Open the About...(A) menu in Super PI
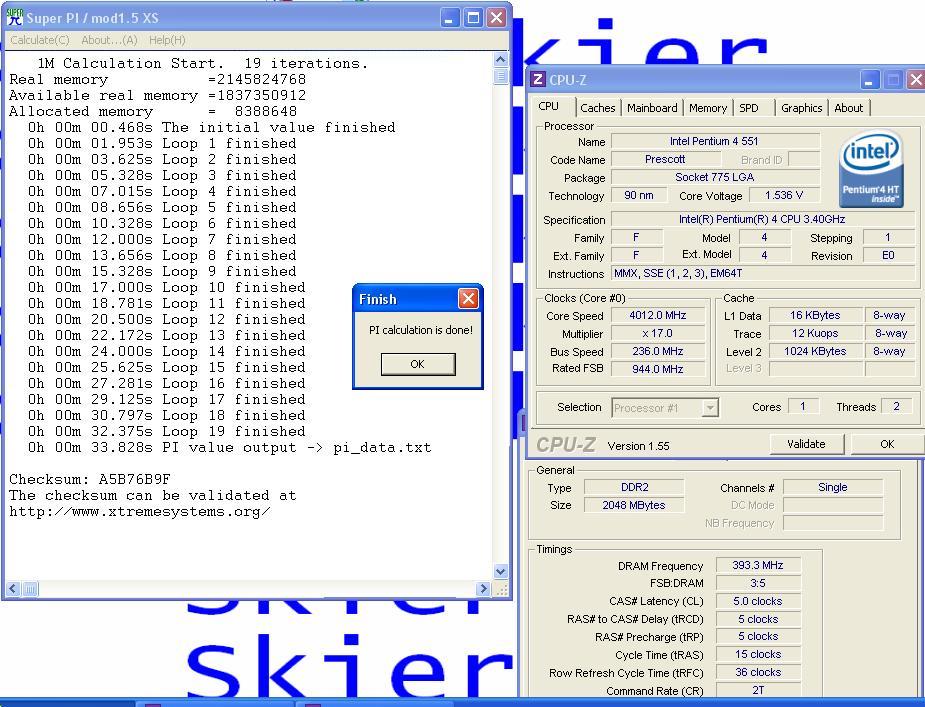Viewport: 925px width, 707px height. click(x=109, y=40)
